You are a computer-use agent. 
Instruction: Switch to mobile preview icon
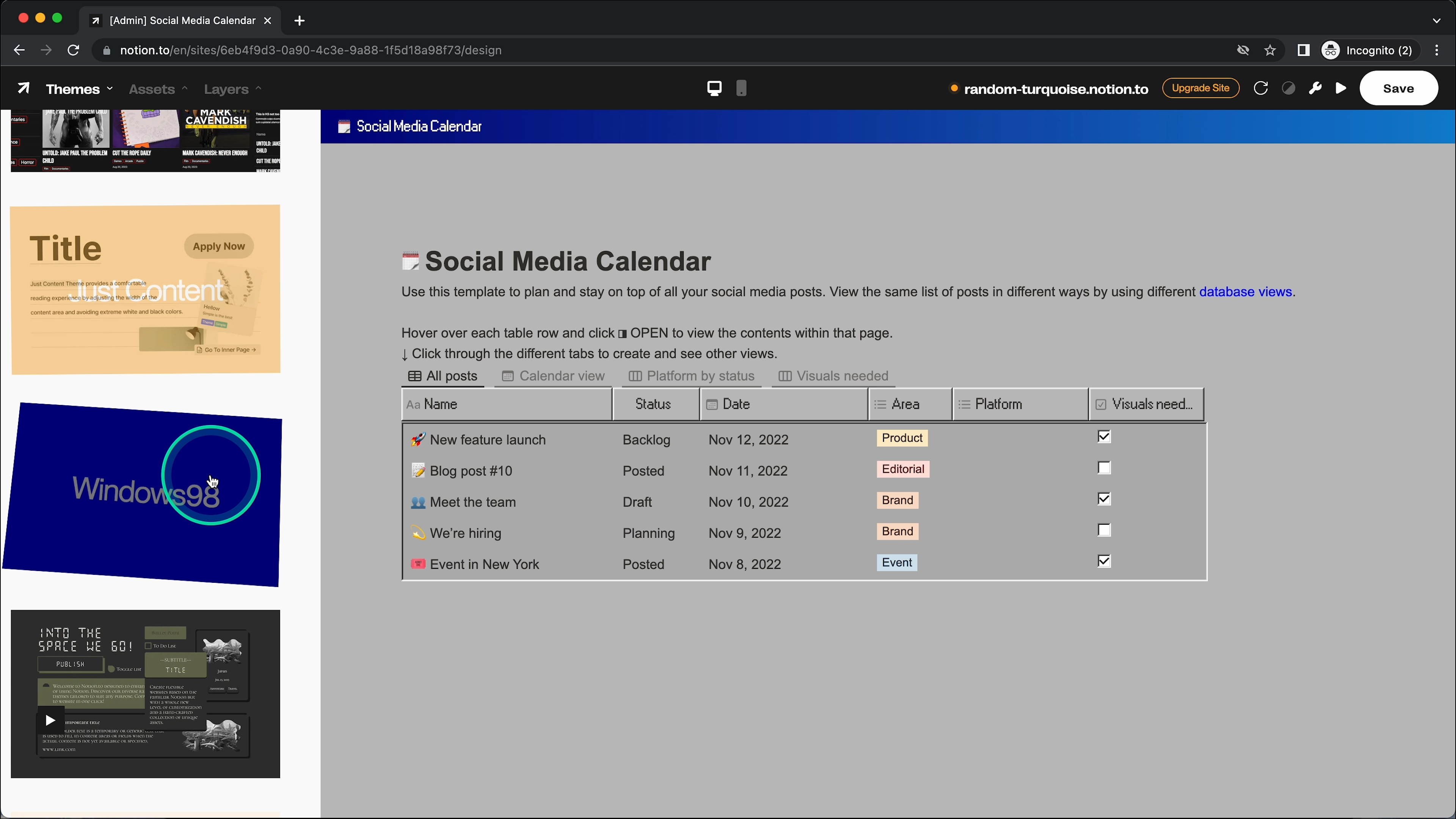click(x=741, y=88)
